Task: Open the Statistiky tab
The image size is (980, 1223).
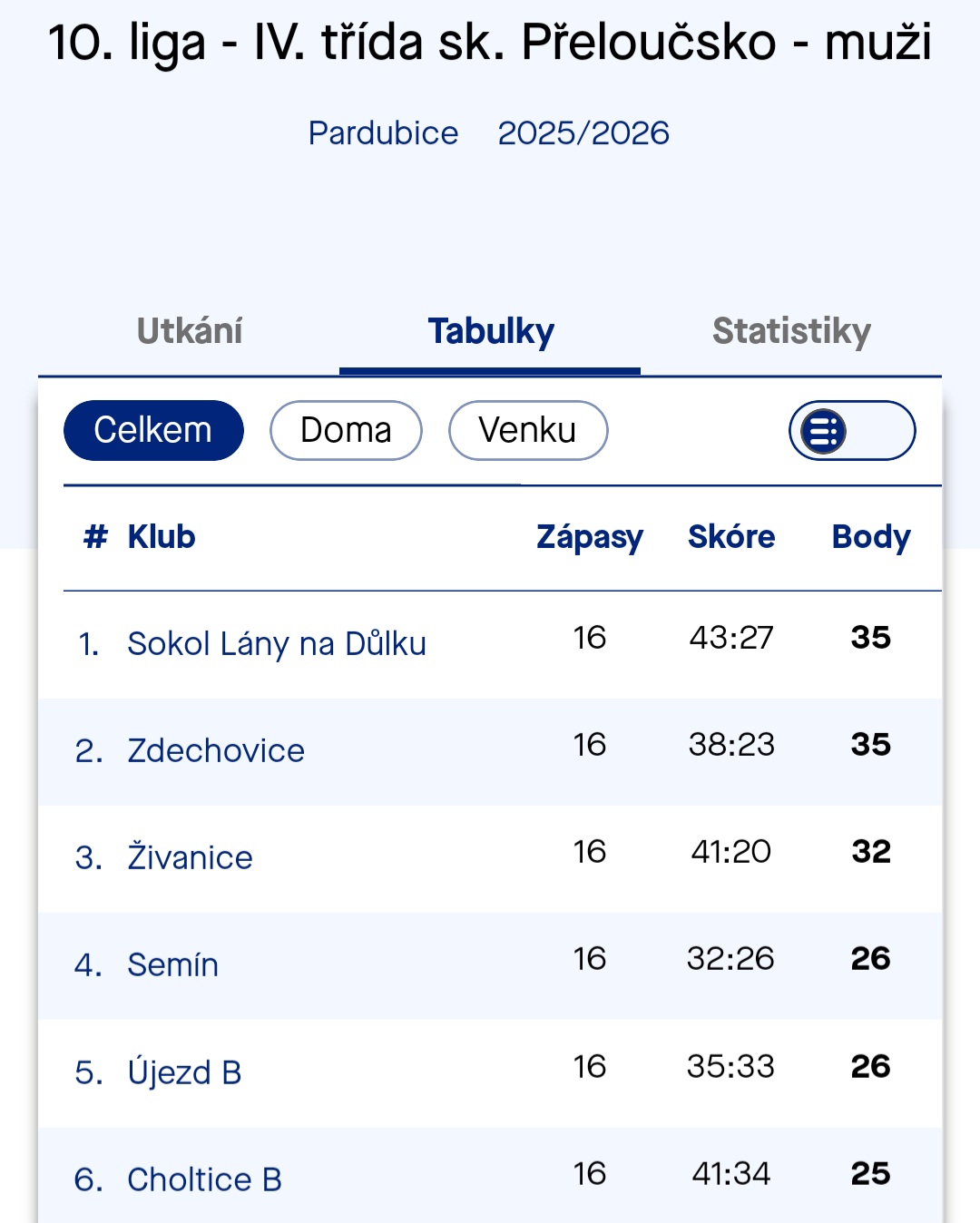Action: pos(791,331)
